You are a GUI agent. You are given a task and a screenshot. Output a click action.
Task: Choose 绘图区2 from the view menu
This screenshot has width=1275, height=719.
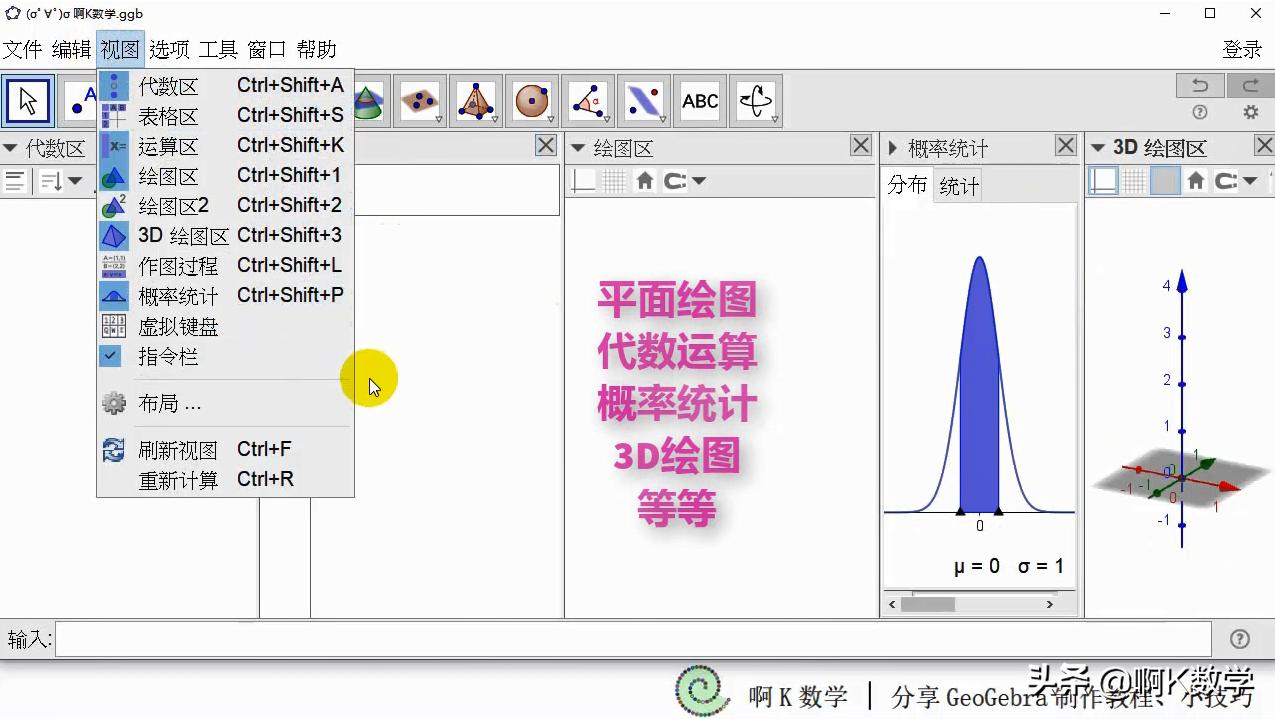pos(225,206)
